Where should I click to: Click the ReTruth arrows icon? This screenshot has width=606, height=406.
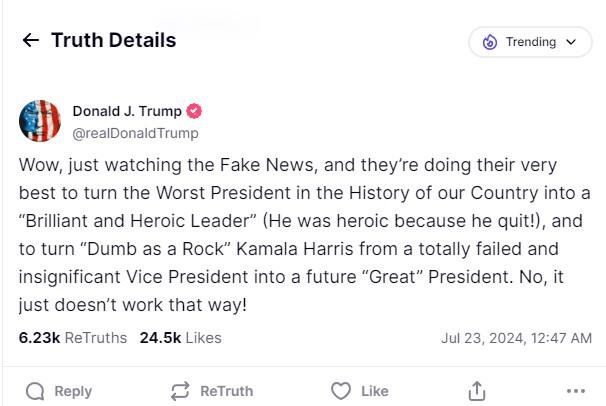pos(181,391)
